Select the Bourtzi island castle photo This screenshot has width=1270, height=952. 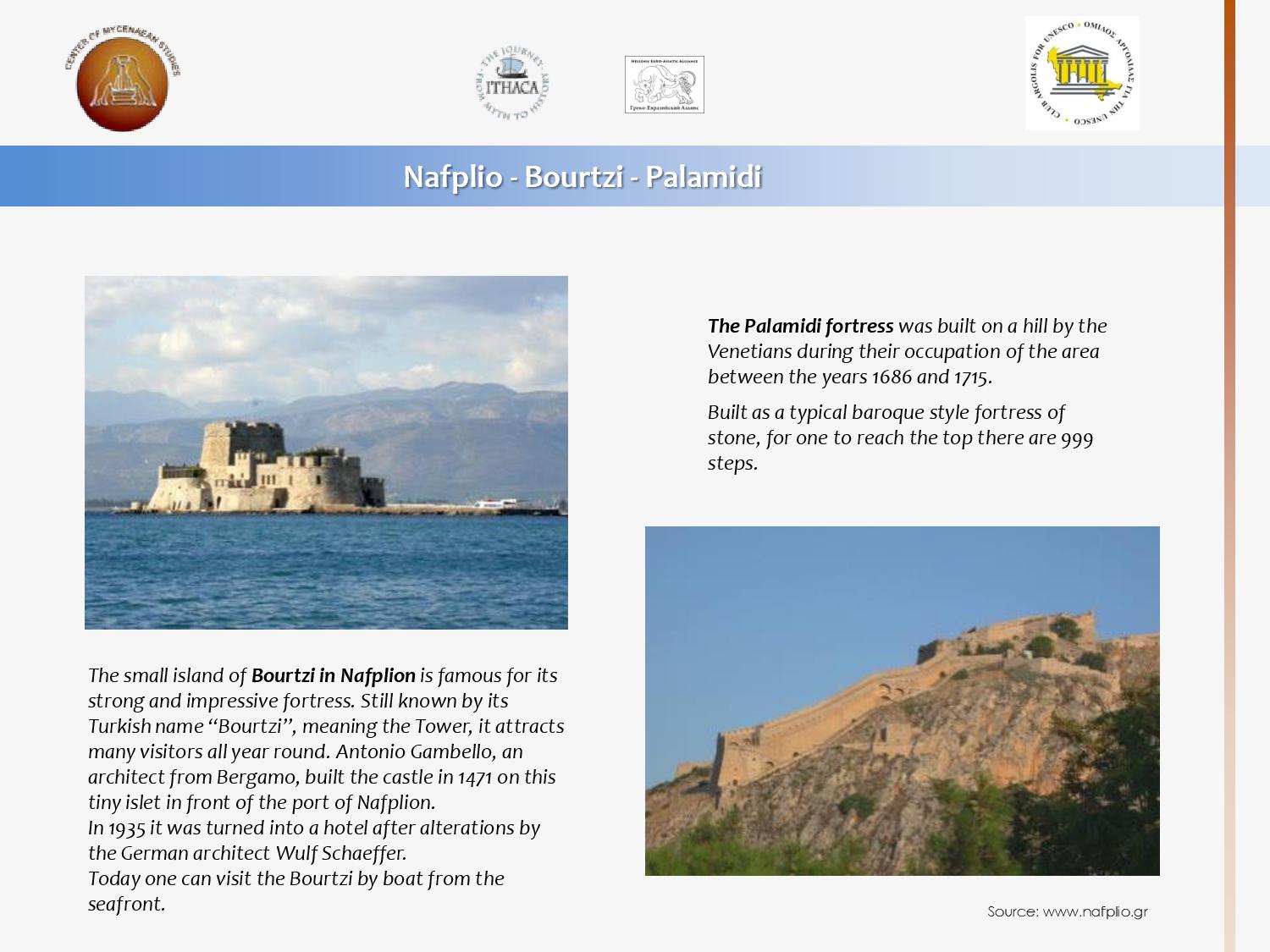coord(326,452)
